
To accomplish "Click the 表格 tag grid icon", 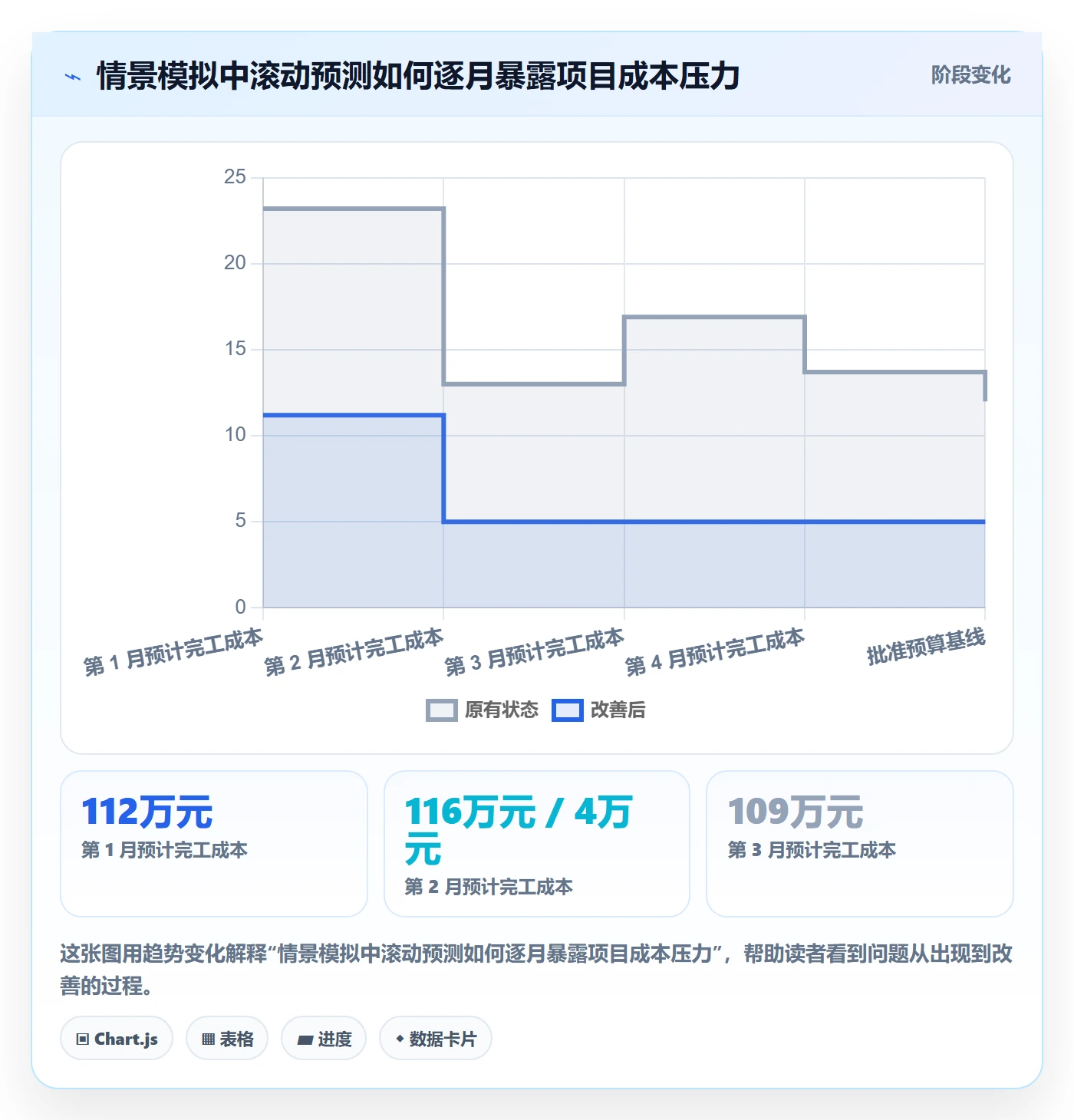I will pos(208,1039).
